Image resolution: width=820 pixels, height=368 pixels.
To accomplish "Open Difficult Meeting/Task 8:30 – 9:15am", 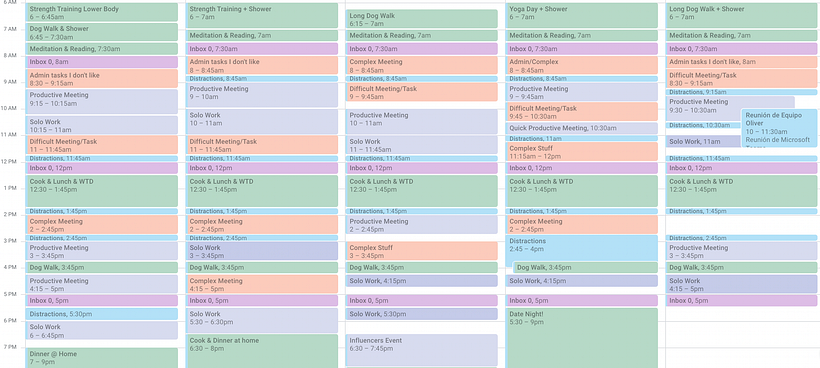I will point(741,79).
